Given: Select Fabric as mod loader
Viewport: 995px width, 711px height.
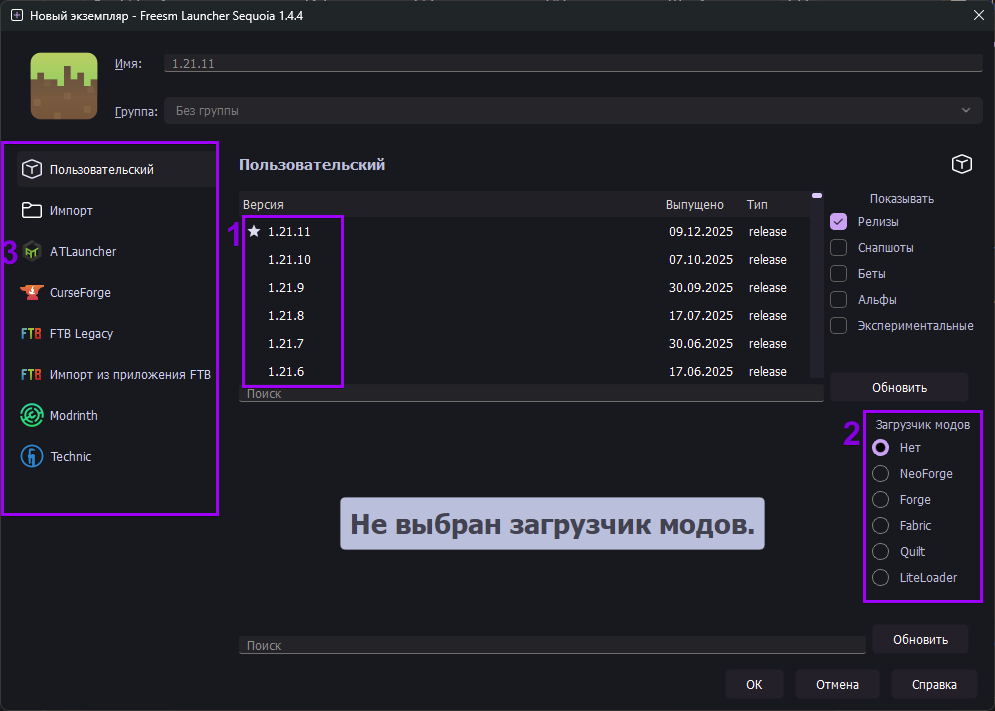Looking at the screenshot, I should tap(881, 525).
